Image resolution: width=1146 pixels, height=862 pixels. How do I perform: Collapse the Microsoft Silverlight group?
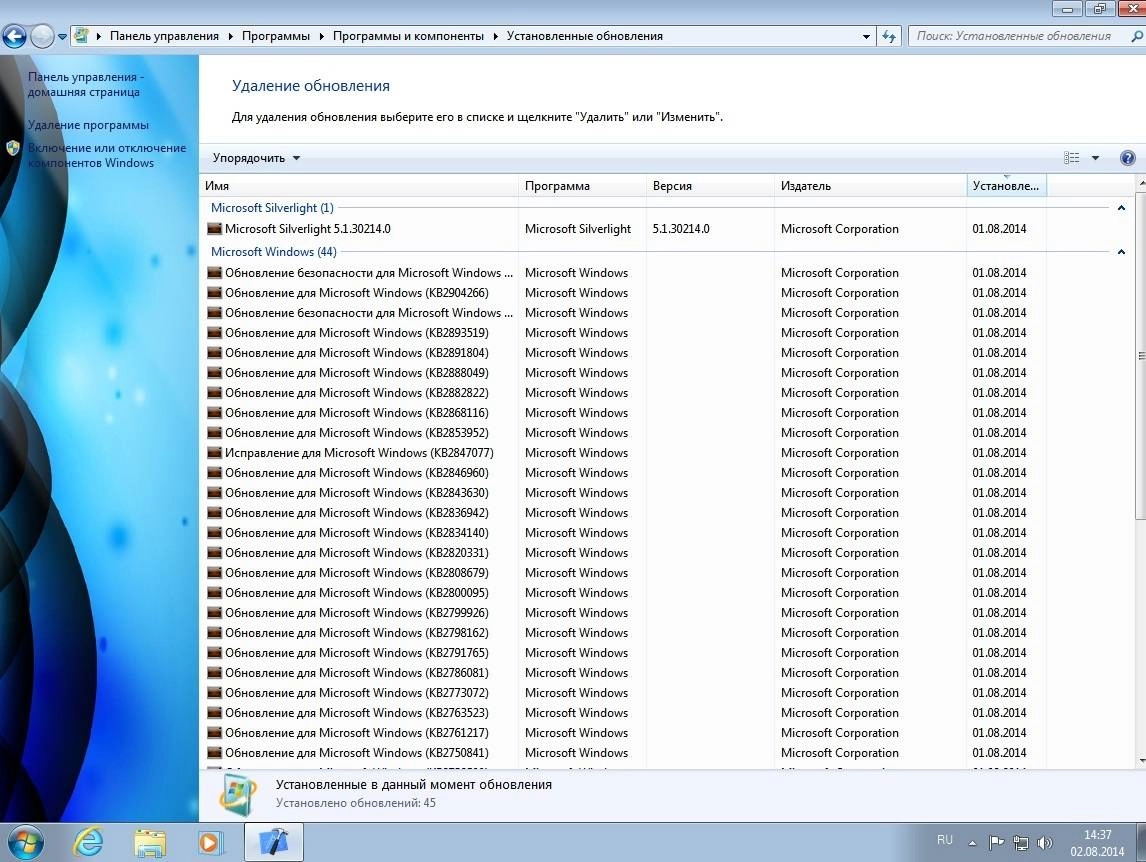pos(1121,208)
